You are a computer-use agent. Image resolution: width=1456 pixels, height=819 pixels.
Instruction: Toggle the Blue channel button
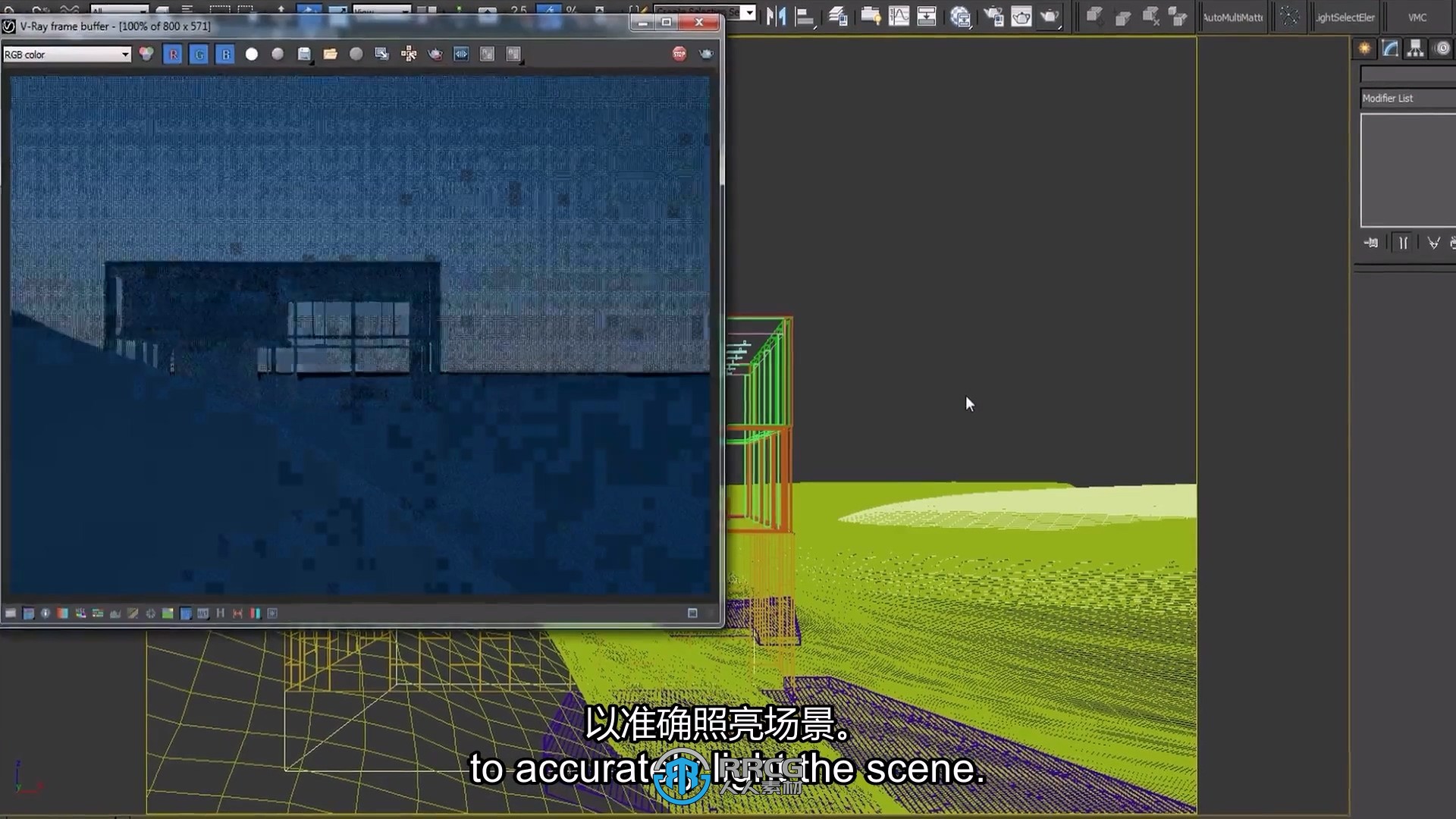pos(225,55)
